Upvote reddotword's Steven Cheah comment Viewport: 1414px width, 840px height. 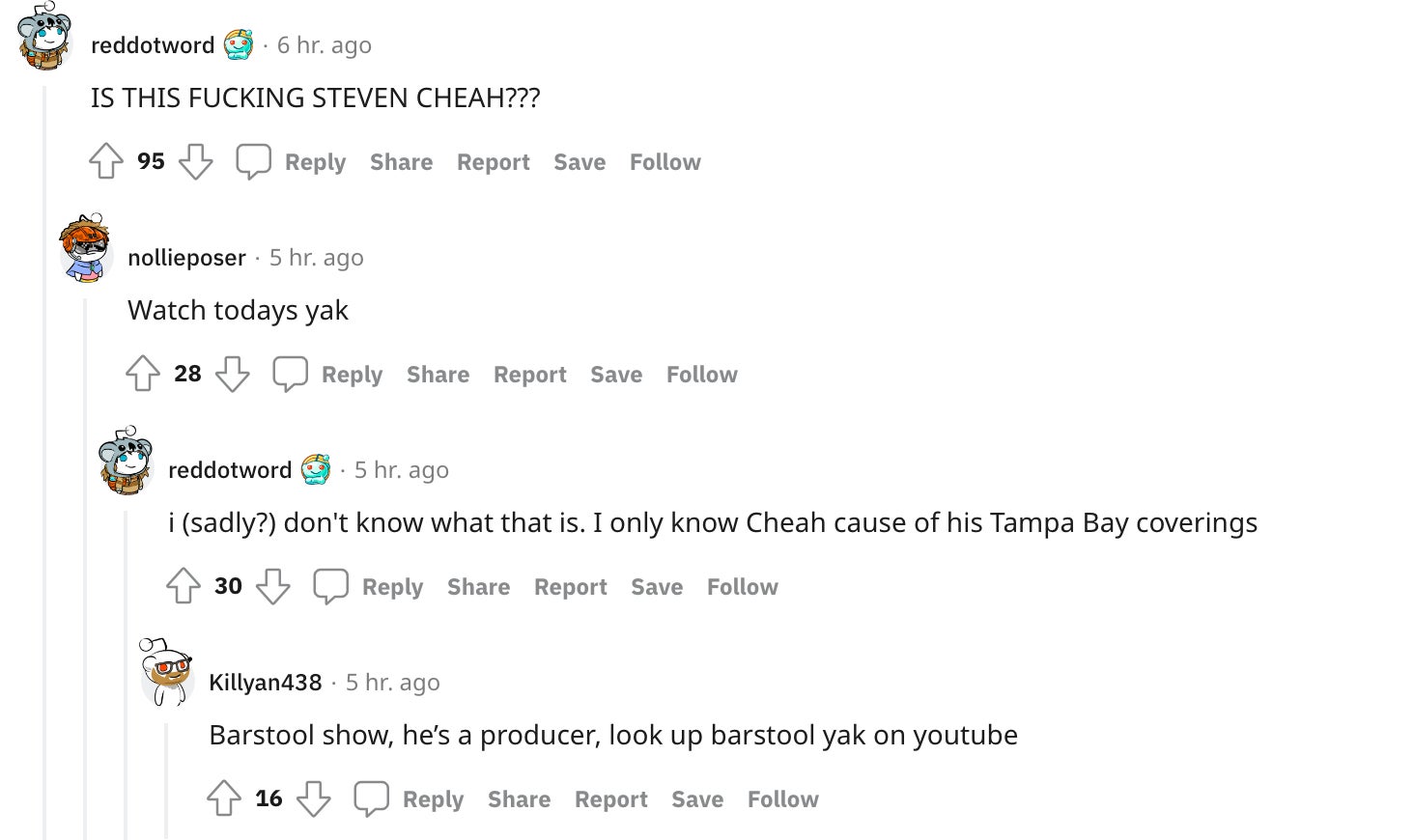click(106, 161)
